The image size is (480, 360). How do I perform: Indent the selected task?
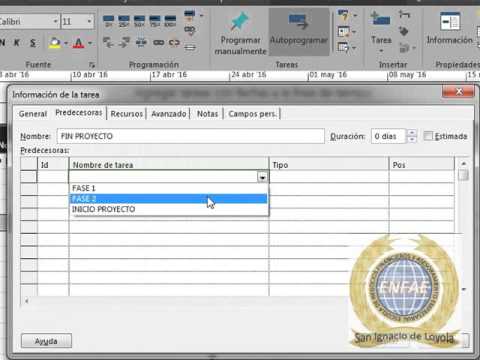(124, 43)
